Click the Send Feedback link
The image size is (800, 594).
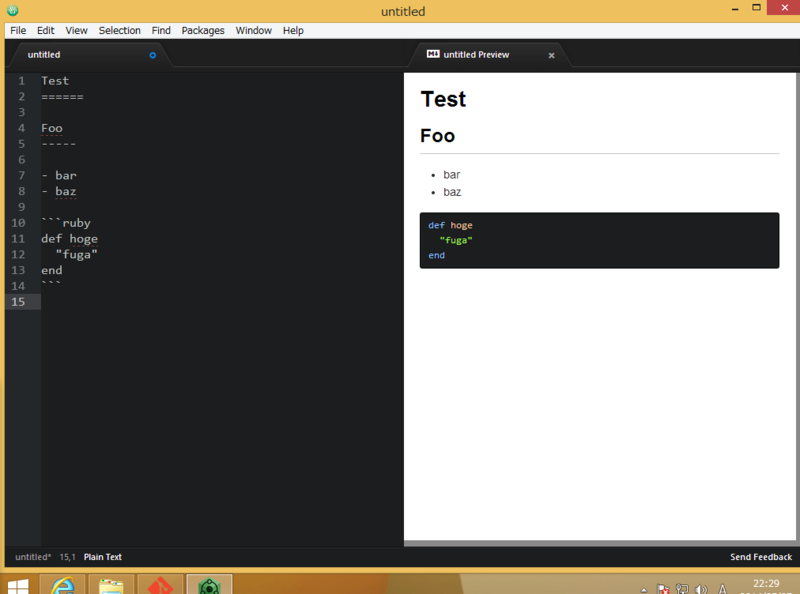point(761,557)
